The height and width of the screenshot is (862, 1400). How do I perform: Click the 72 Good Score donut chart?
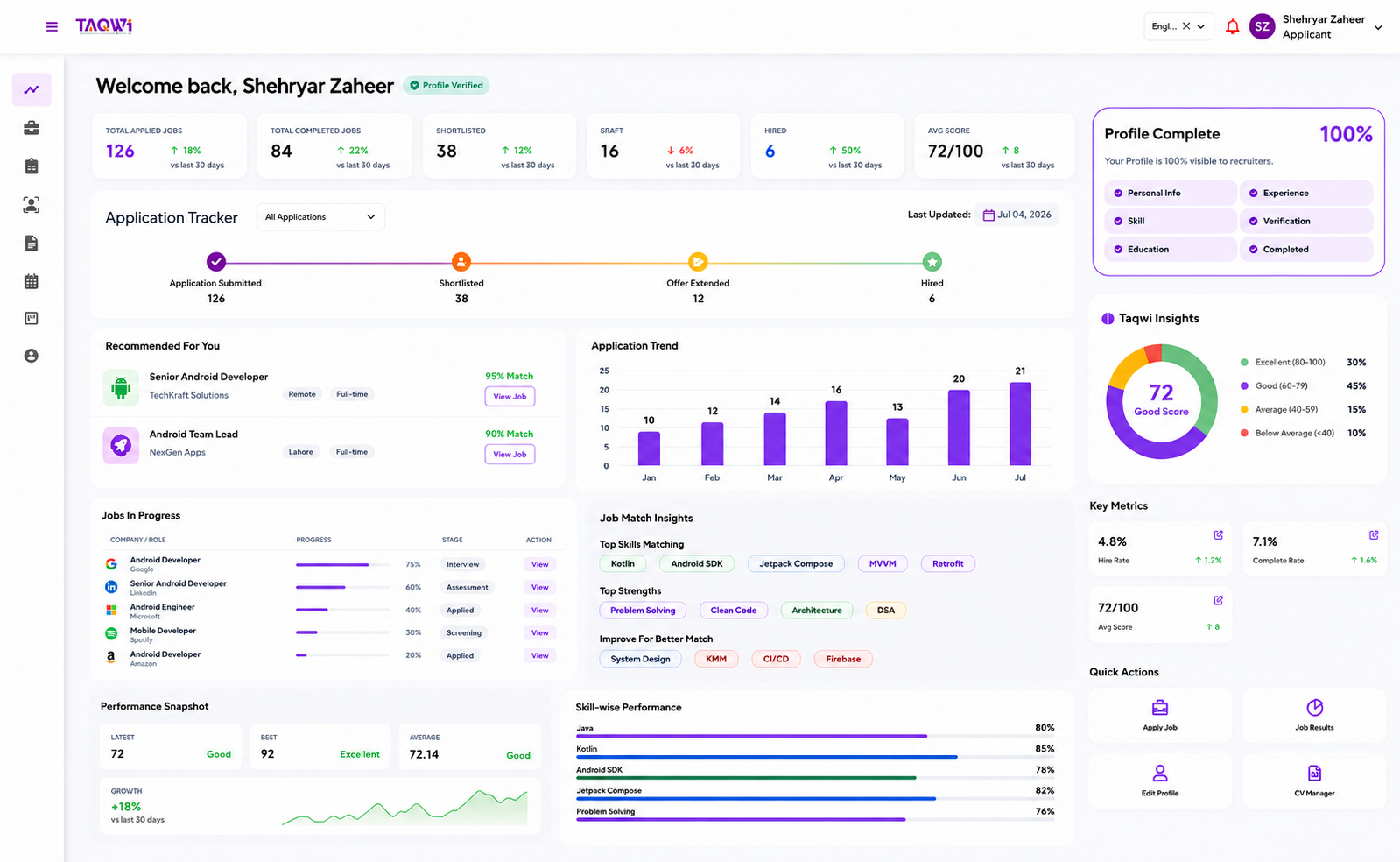click(1162, 401)
